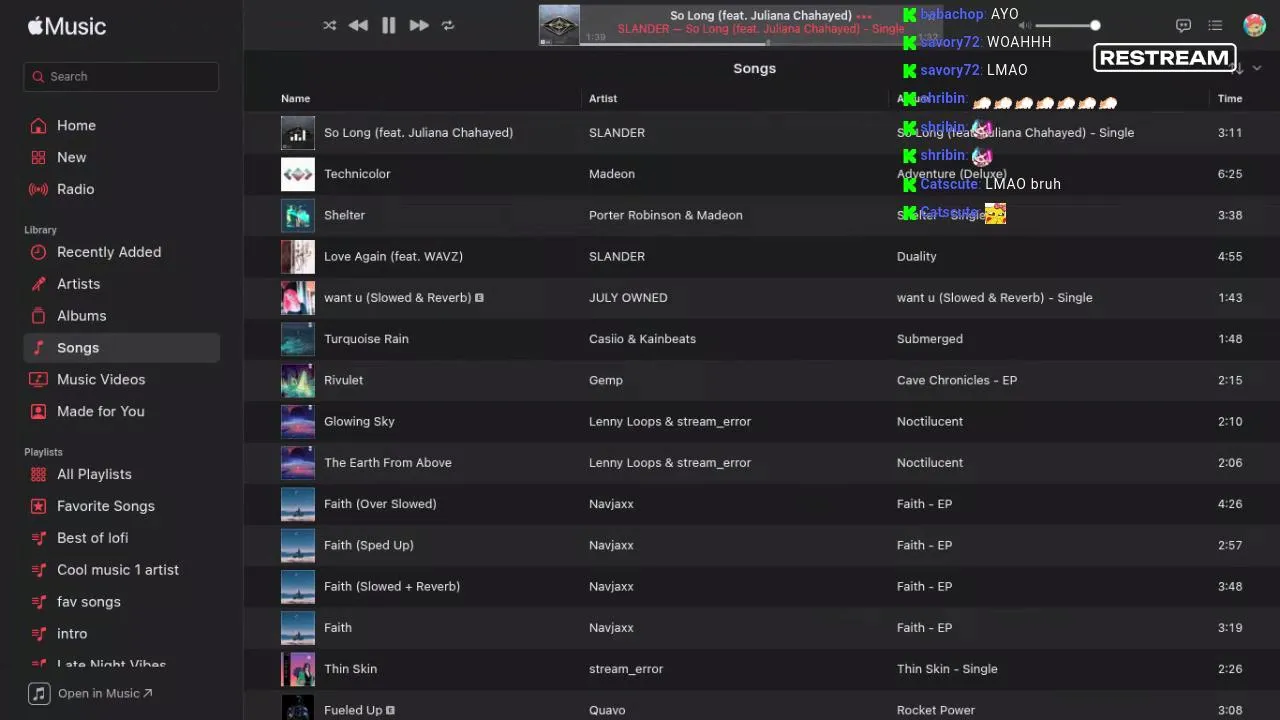
Task: Select Songs in library
Action: (x=121, y=348)
